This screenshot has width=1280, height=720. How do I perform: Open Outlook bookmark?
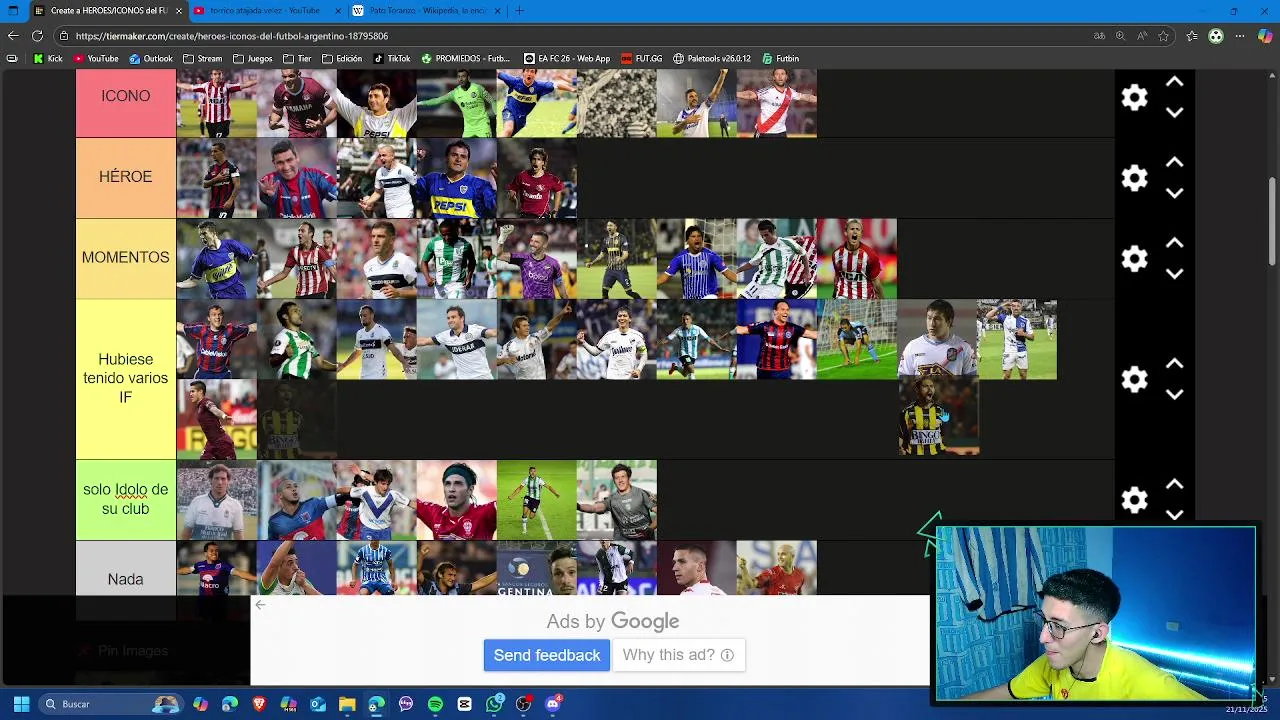pyautogui.click(x=150, y=58)
